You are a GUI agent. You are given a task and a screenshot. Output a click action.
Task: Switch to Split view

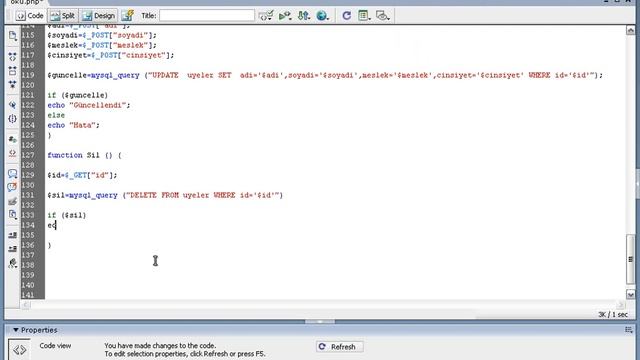[x=63, y=16]
